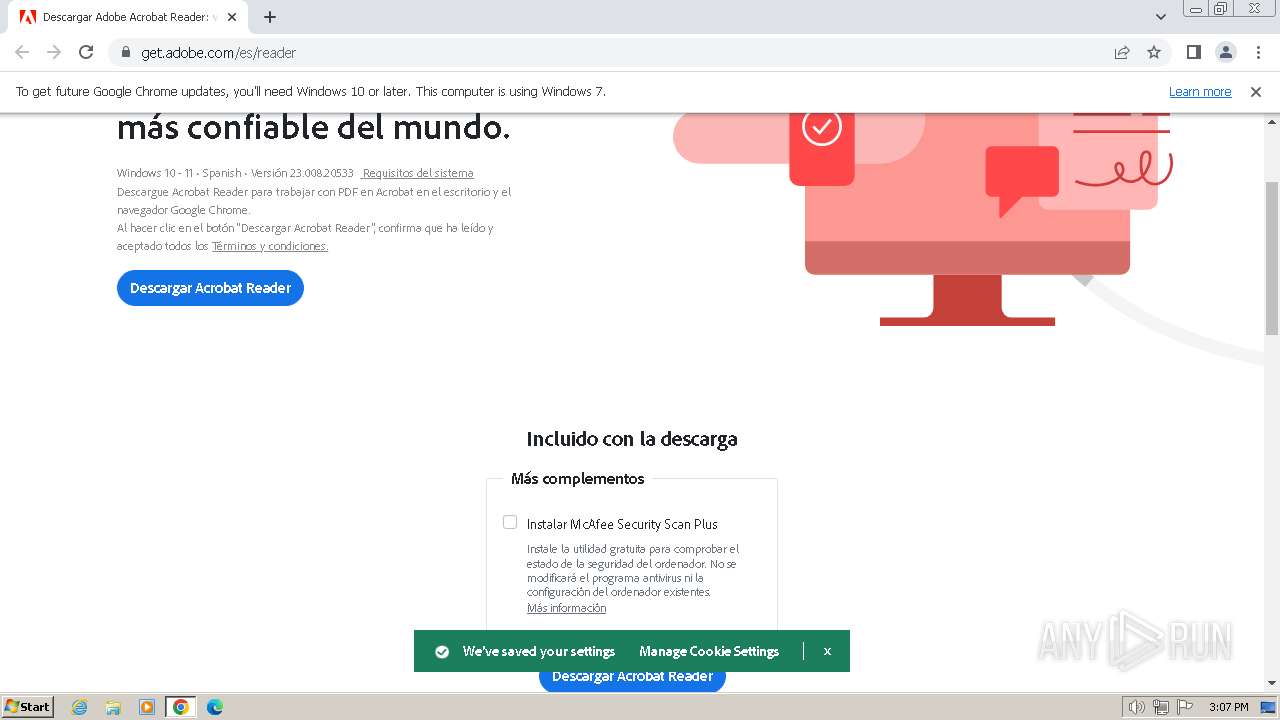This screenshot has width=1280, height=720.
Task: Reload the Adobe Reader page
Action: point(86,52)
